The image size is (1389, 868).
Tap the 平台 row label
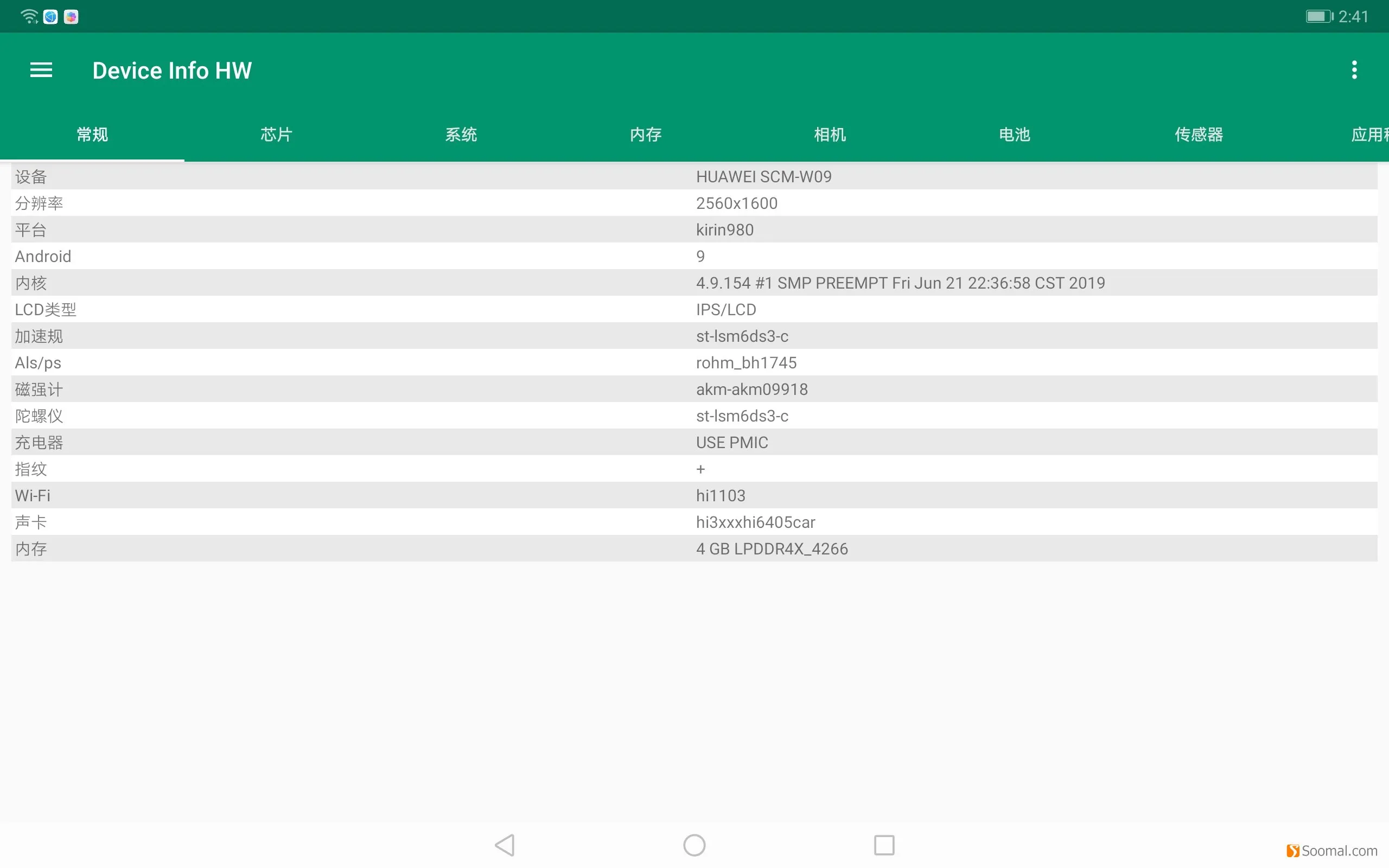pyautogui.click(x=31, y=229)
